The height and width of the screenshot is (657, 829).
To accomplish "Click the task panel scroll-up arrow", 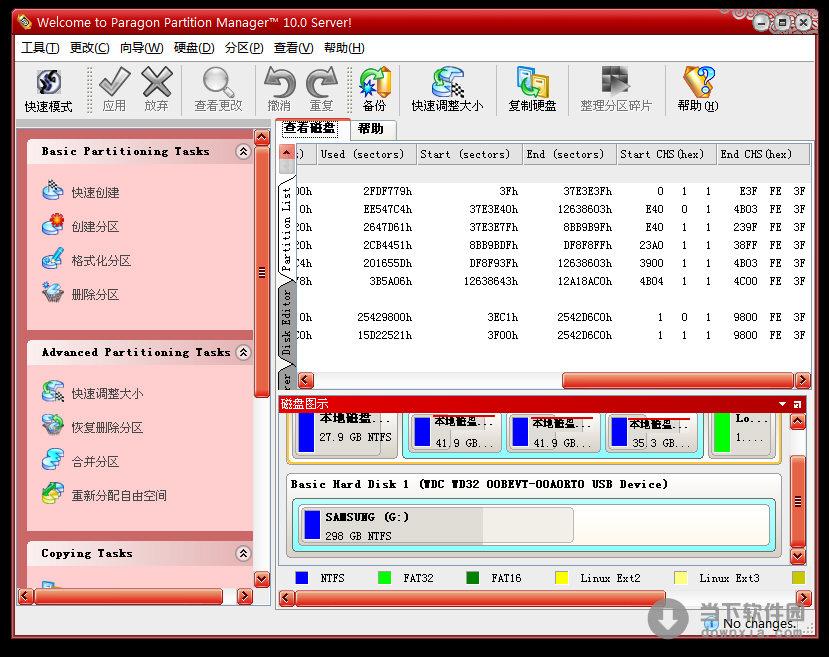I will (262, 138).
